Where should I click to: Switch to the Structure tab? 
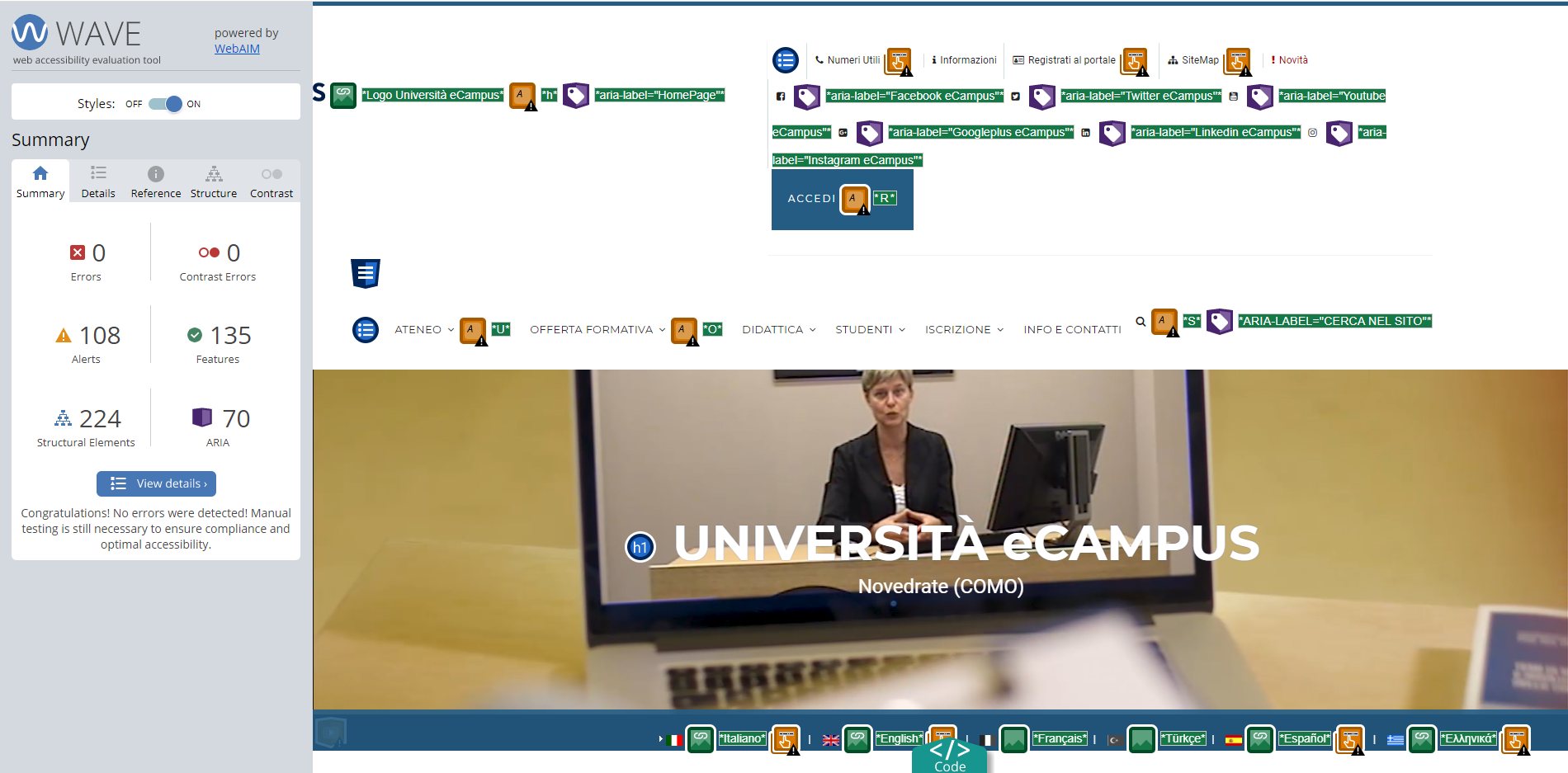tap(214, 182)
